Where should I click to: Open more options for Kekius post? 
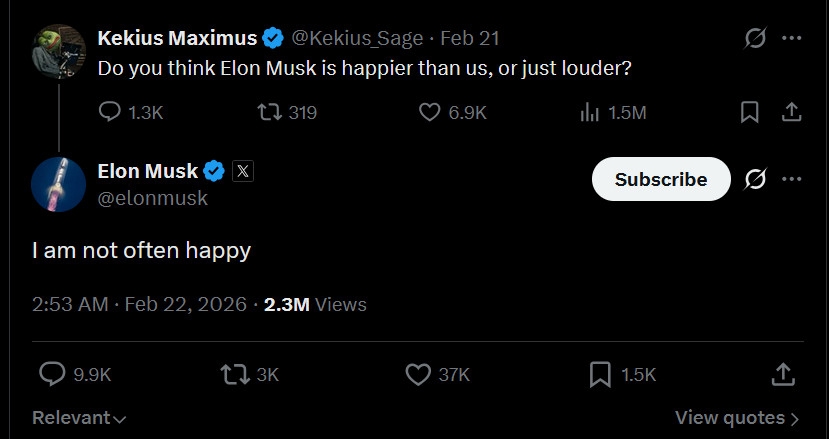(x=792, y=38)
